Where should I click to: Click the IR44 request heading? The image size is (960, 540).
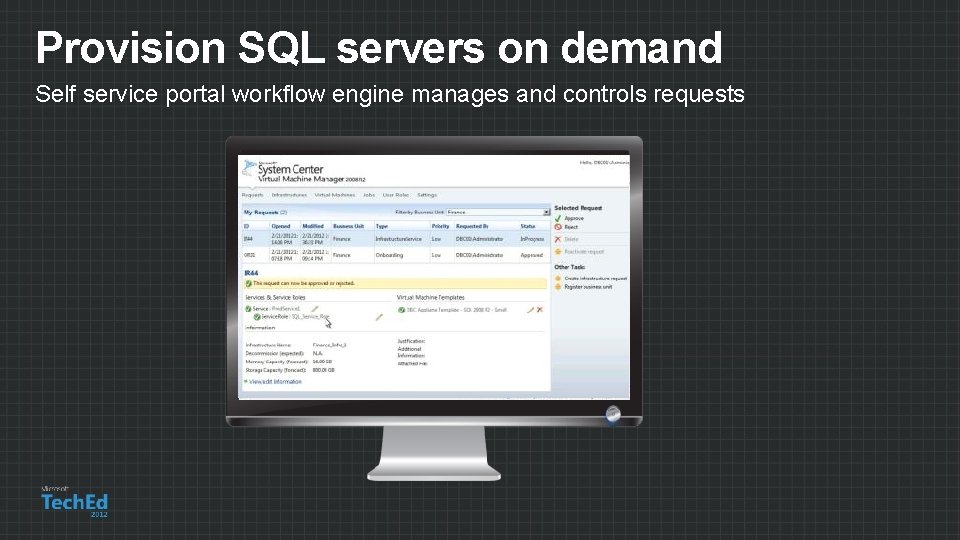coord(251,273)
